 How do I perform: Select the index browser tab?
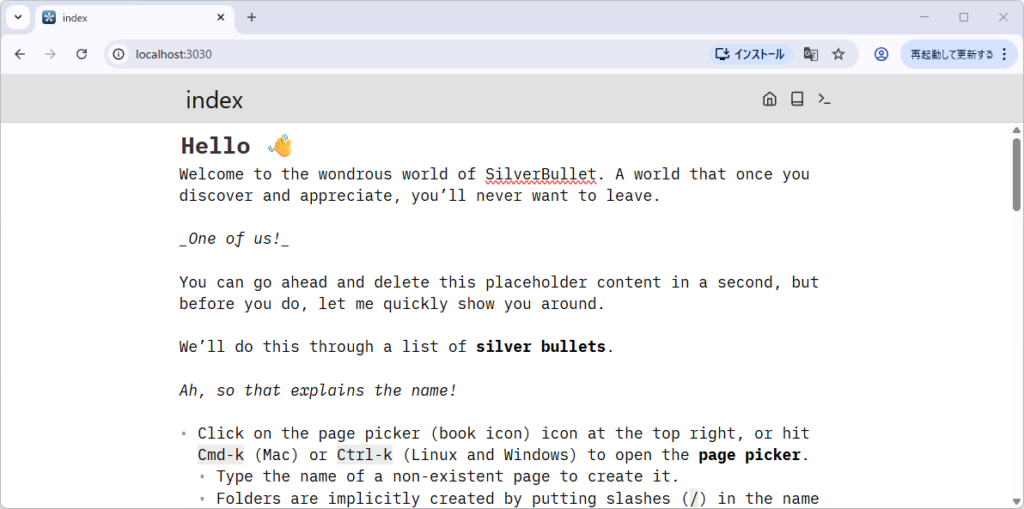(120, 17)
